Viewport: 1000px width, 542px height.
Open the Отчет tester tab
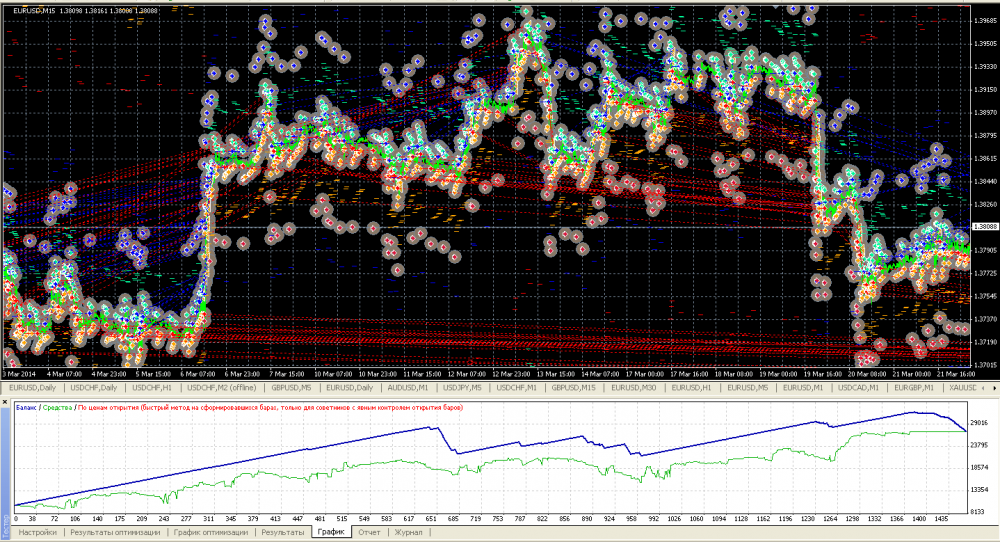[x=369, y=532]
